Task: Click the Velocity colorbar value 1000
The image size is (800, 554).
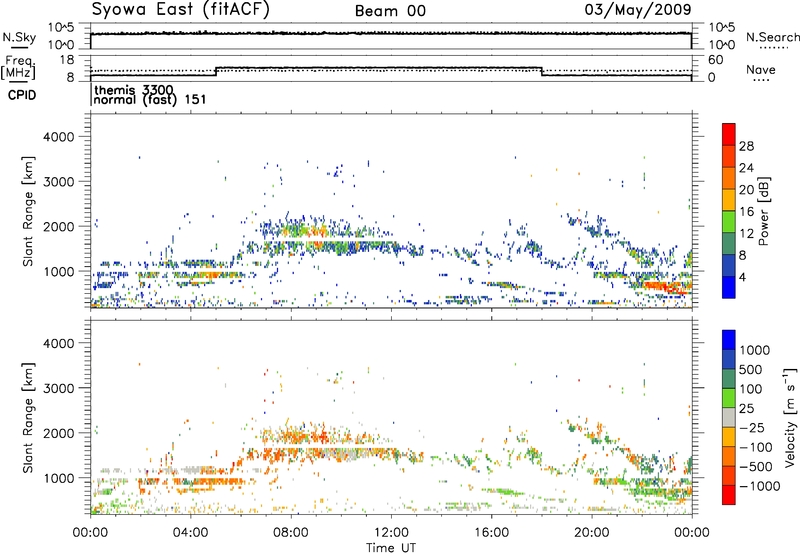Action: click(754, 350)
